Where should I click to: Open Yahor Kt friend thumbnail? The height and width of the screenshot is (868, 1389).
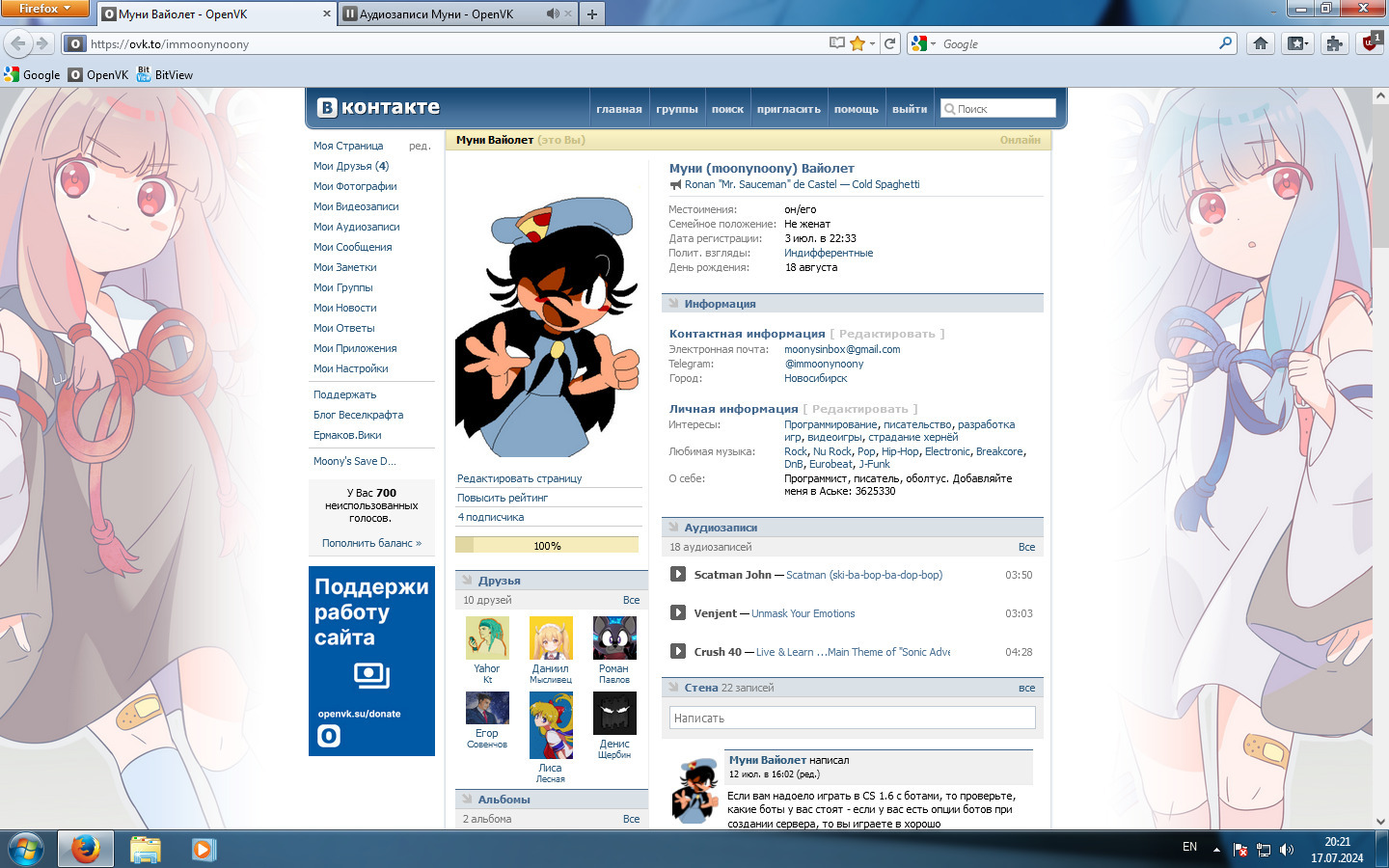coord(487,637)
